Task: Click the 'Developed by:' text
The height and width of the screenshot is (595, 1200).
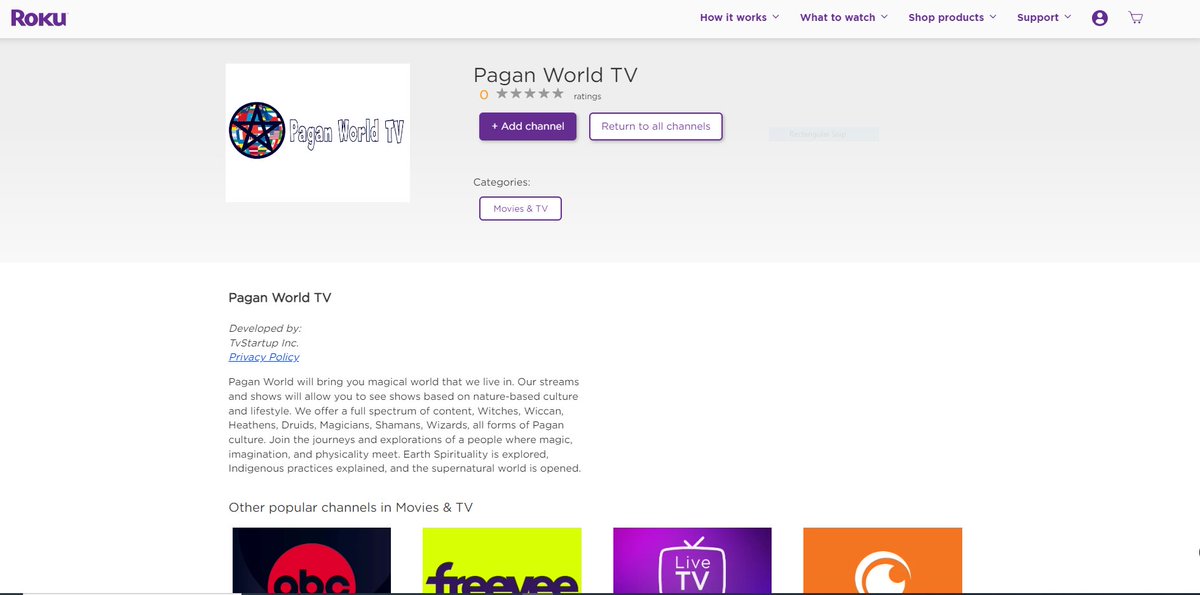Action: click(x=265, y=328)
